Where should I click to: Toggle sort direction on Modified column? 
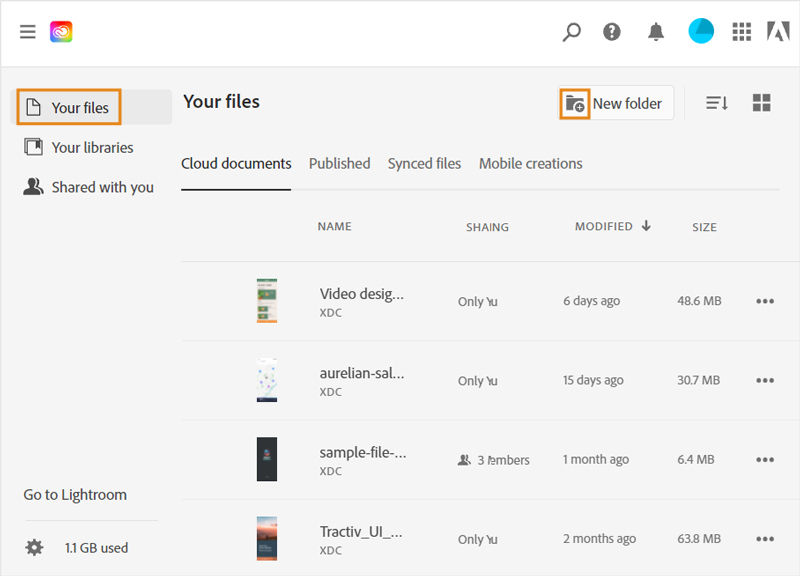(x=646, y=226)
